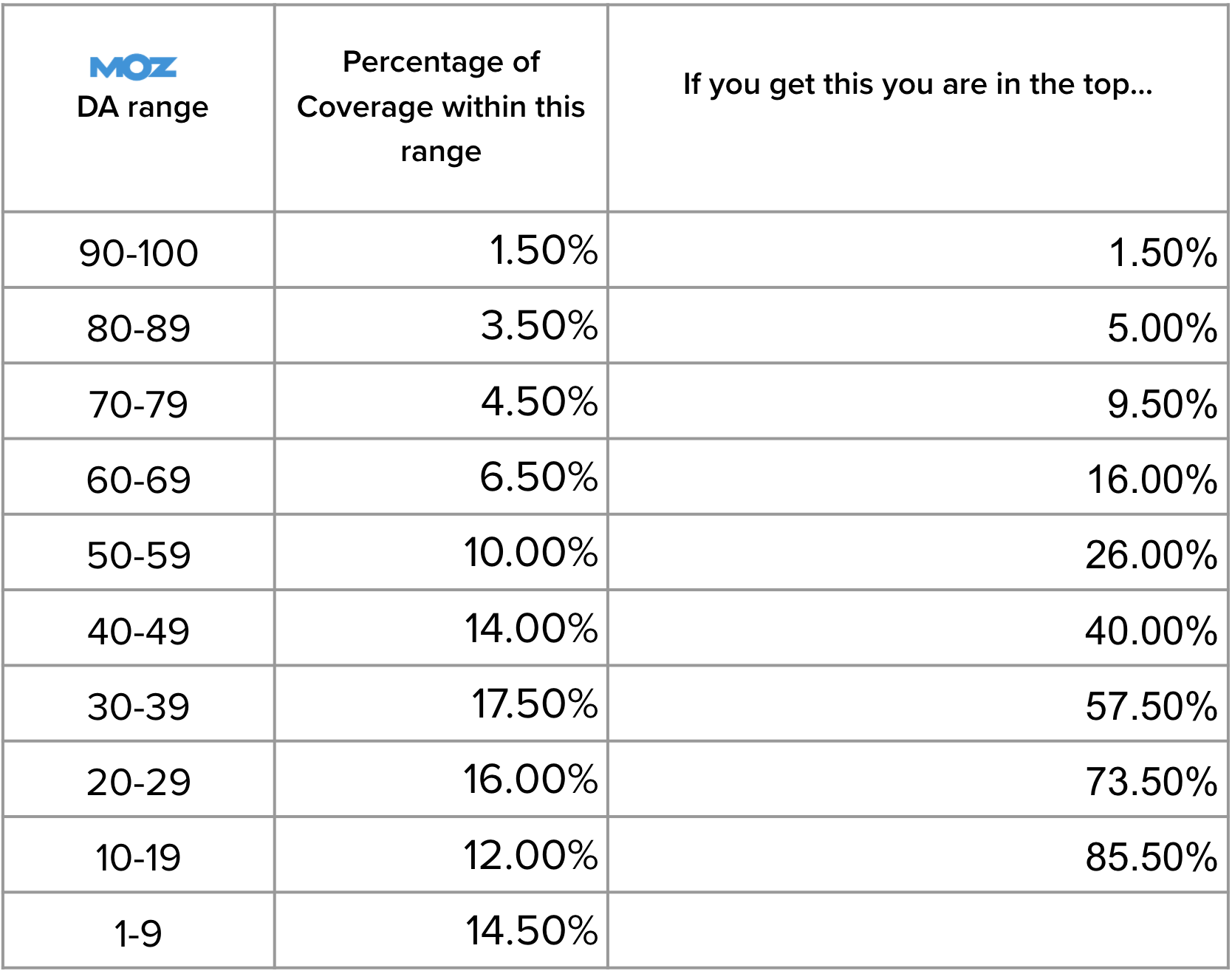Click the 60-69 range cell
This screenshot has height=971, width=1232.
(x=139, y=480)
